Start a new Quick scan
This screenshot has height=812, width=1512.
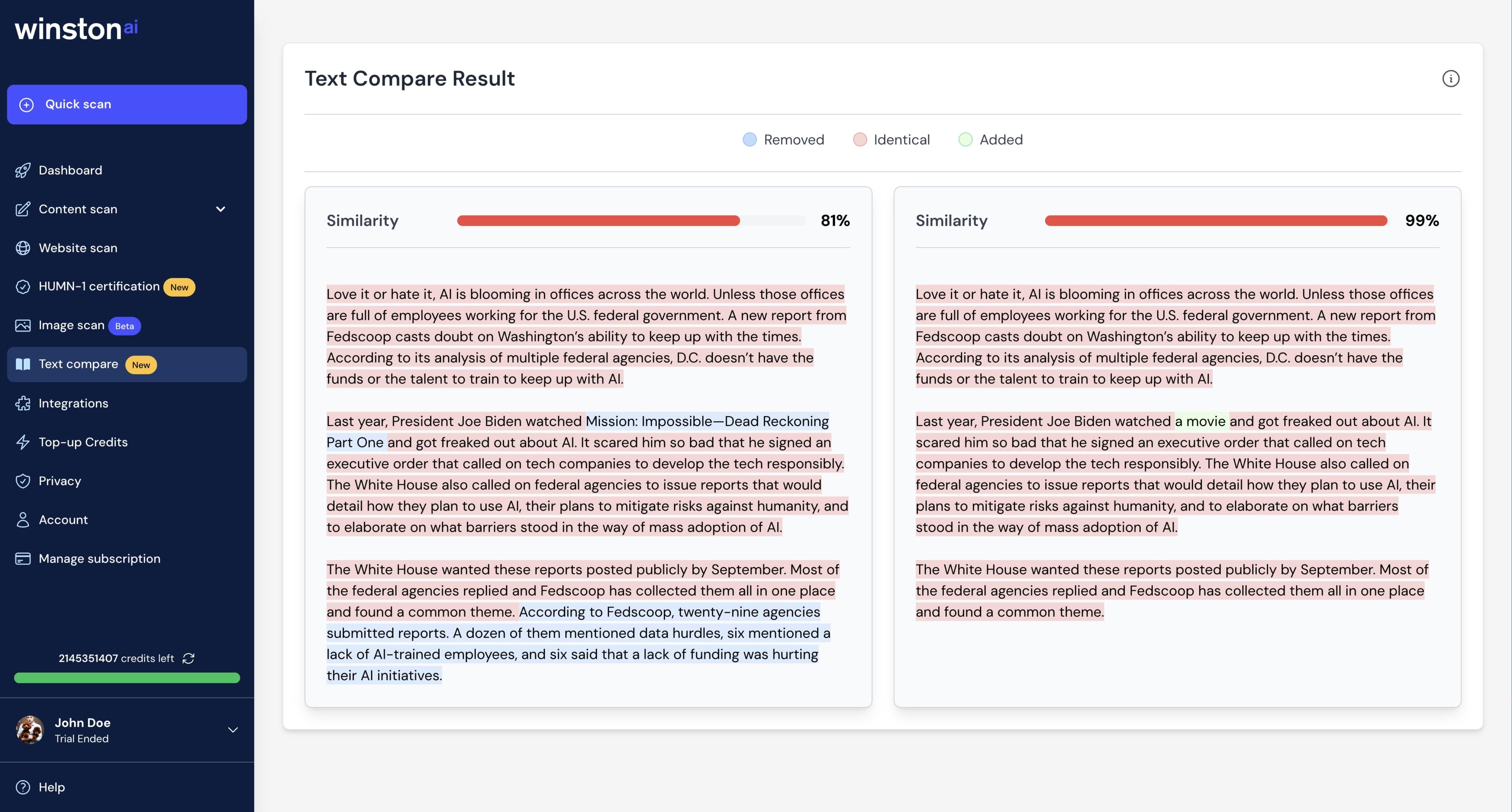(x=127, y=104)
